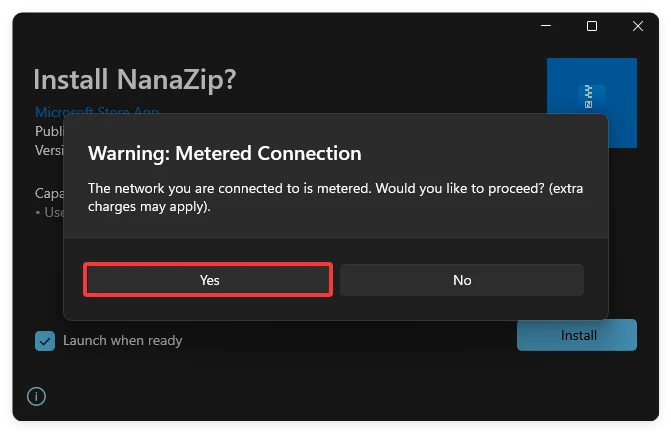
Task: Minimize the installer window
Action: (x=545, y=26)
